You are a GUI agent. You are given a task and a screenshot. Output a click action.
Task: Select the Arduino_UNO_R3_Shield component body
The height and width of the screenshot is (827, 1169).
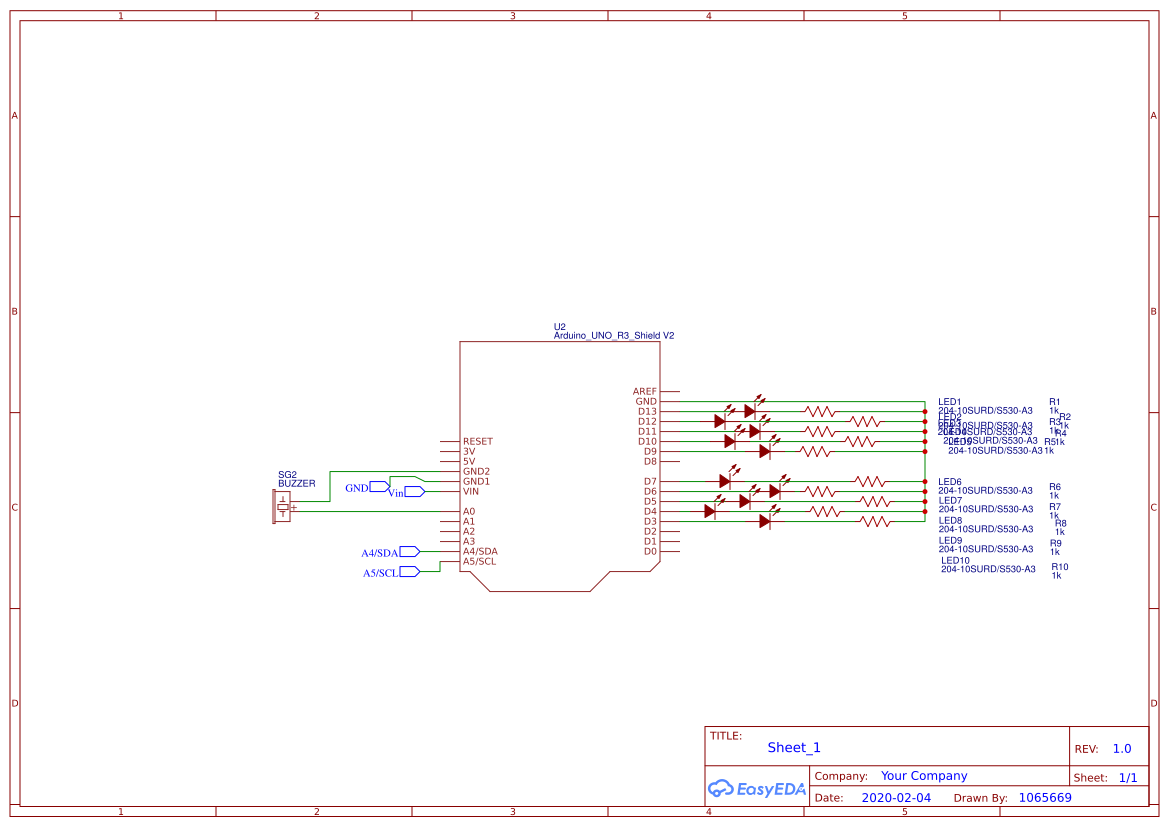pos(560,400)
